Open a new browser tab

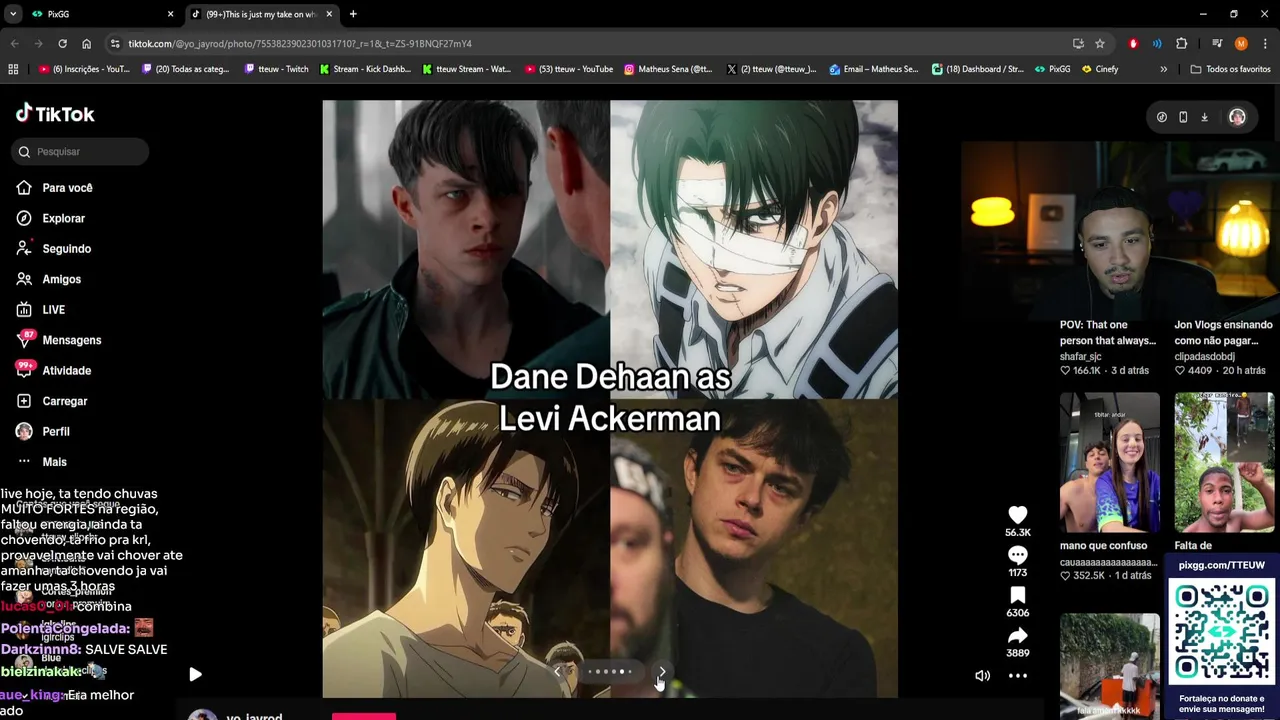coord(353,14)
